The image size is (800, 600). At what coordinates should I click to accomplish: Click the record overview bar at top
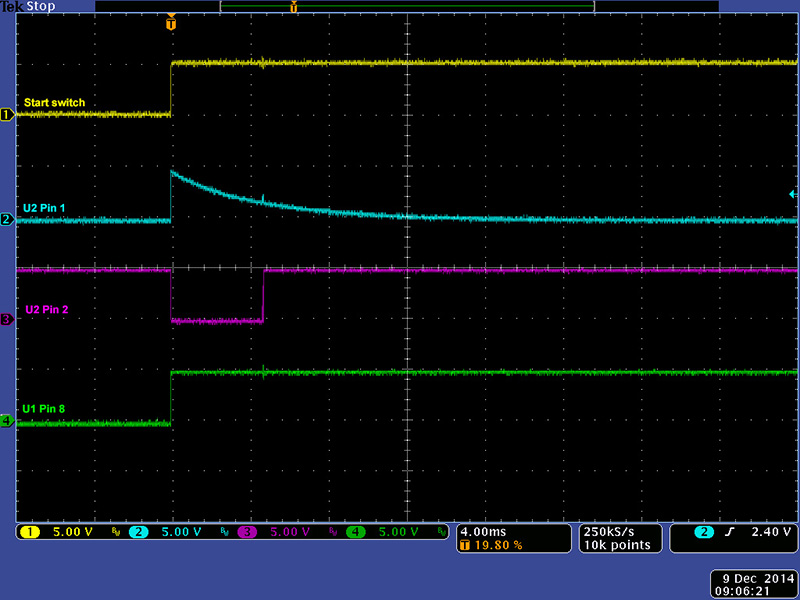pos(407,6)
